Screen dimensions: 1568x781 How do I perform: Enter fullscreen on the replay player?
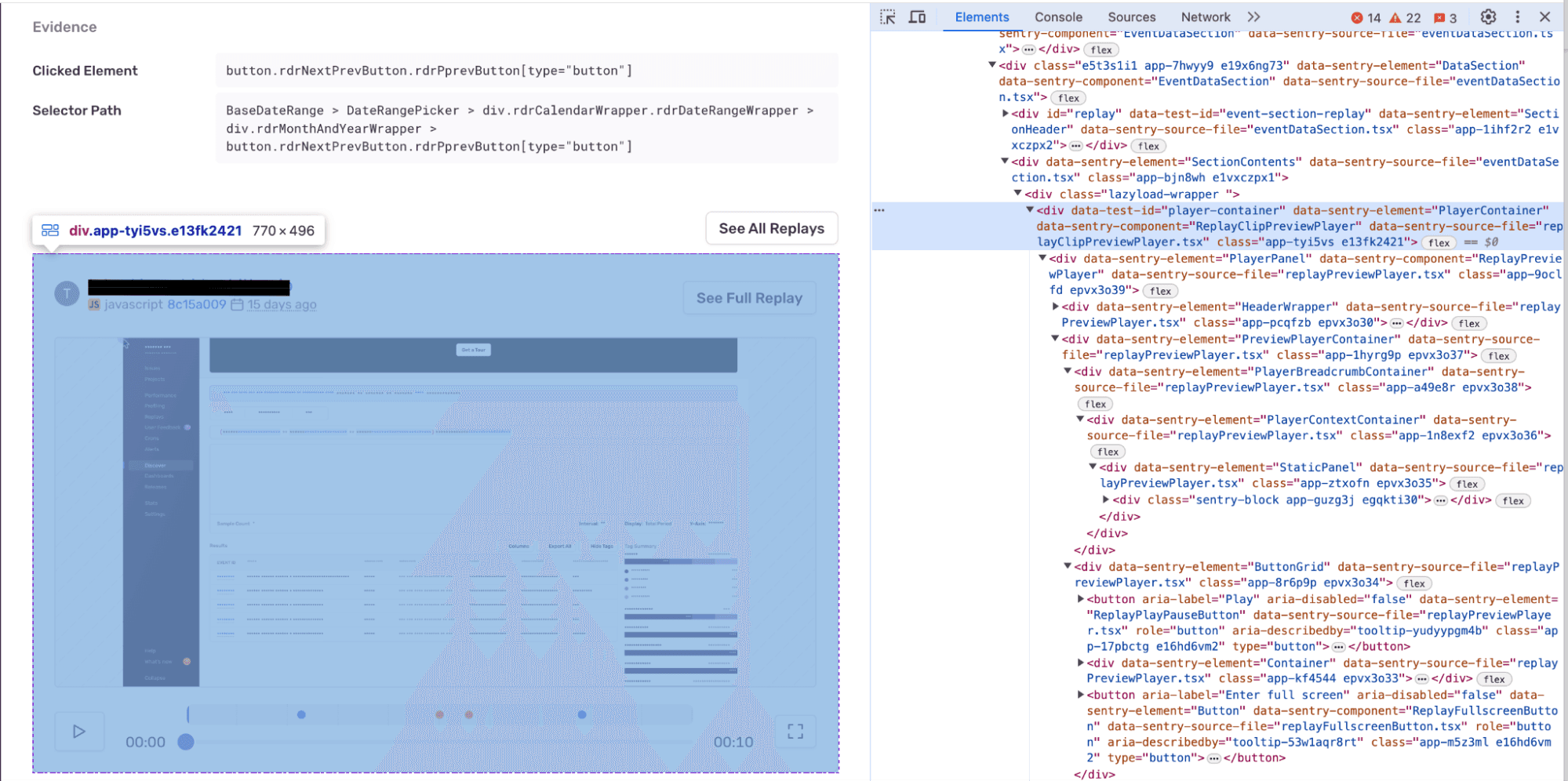[x=795, y=731]
